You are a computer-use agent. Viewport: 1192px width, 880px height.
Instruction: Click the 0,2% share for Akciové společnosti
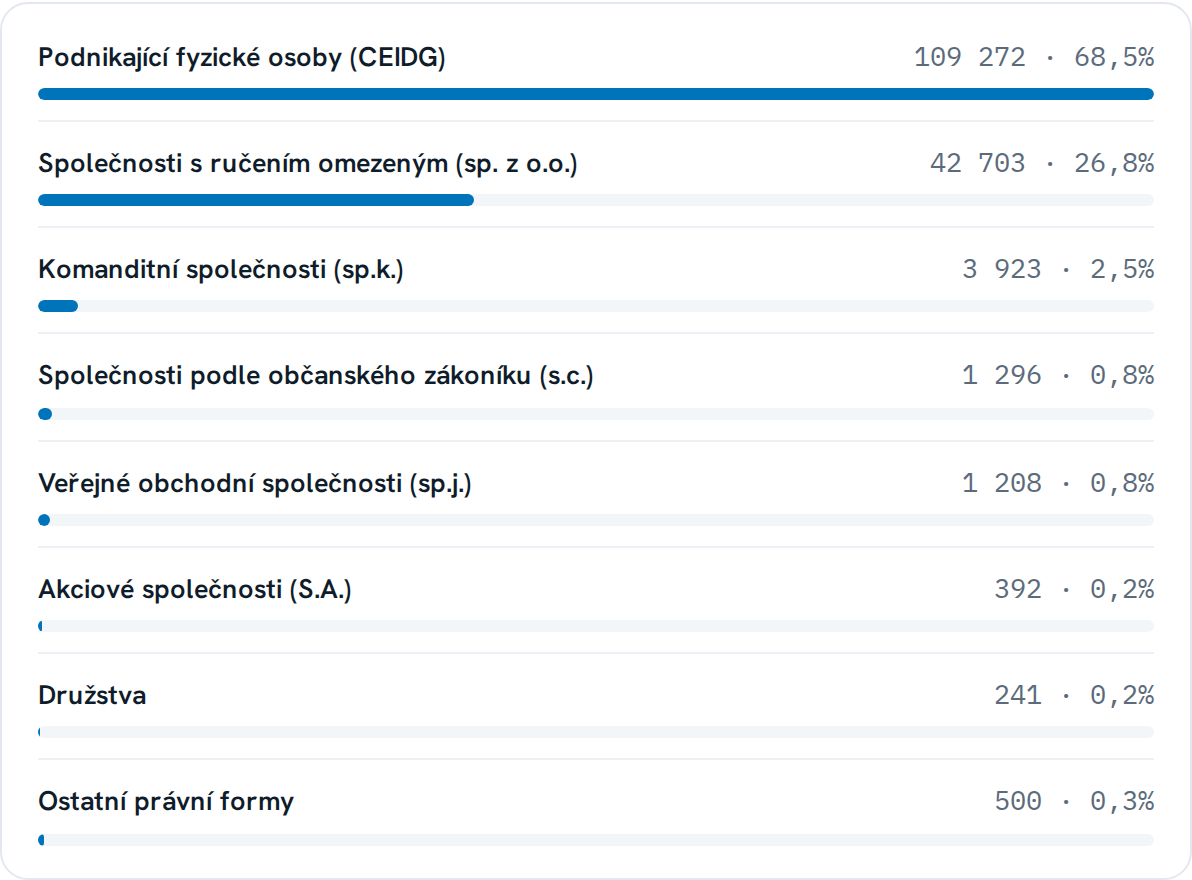pyautogui.click(x=1122, y=589)
